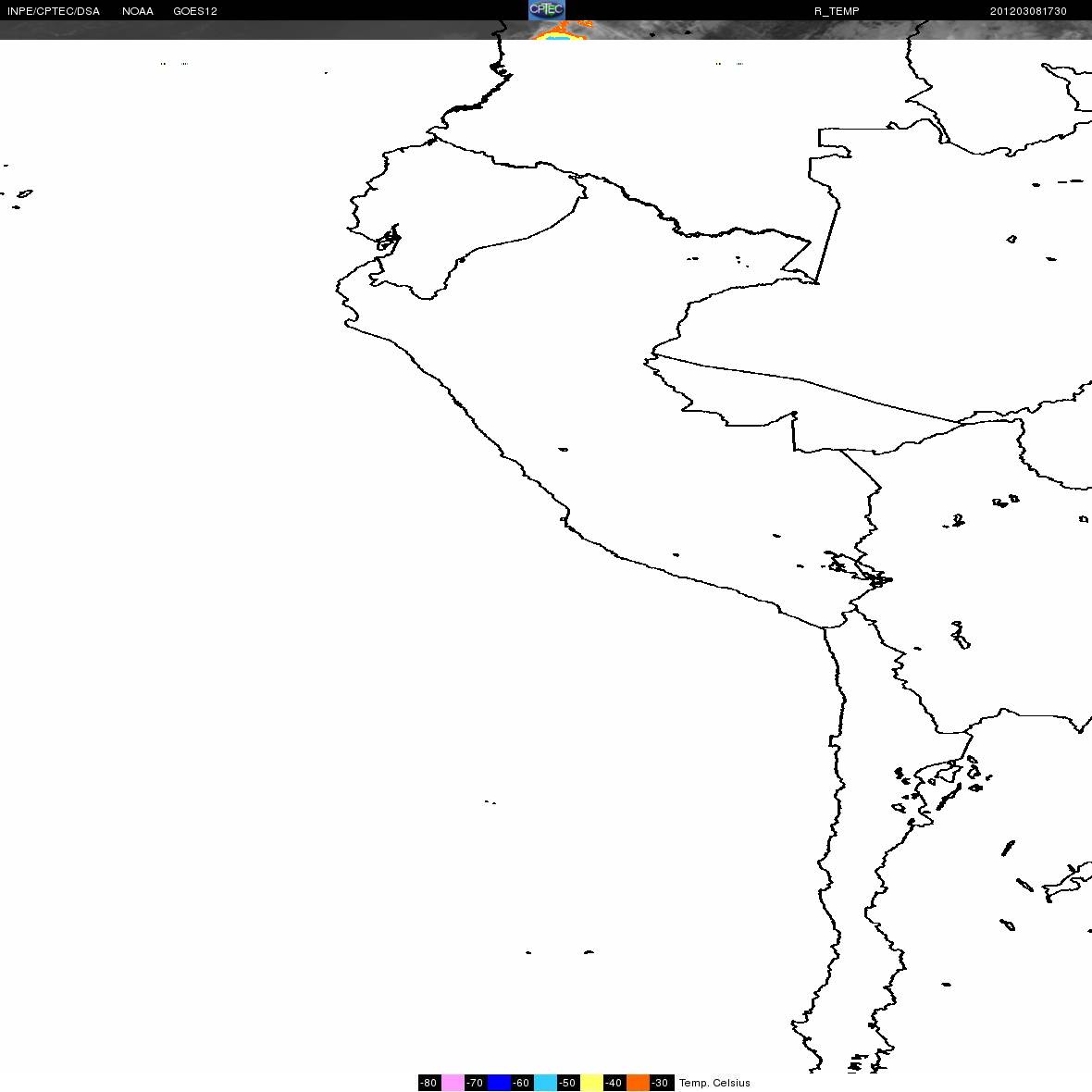Select the Temp. Celsius legend caption

(x=714, y=1083)
